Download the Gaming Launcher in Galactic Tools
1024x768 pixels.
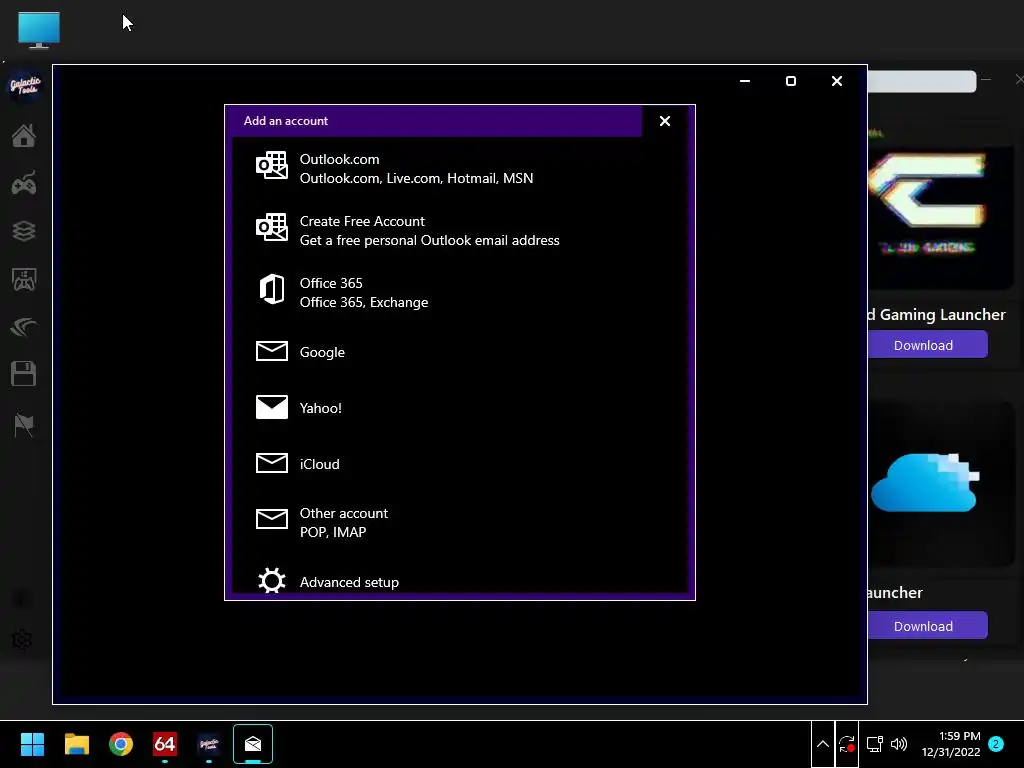[x=927, y=344]
